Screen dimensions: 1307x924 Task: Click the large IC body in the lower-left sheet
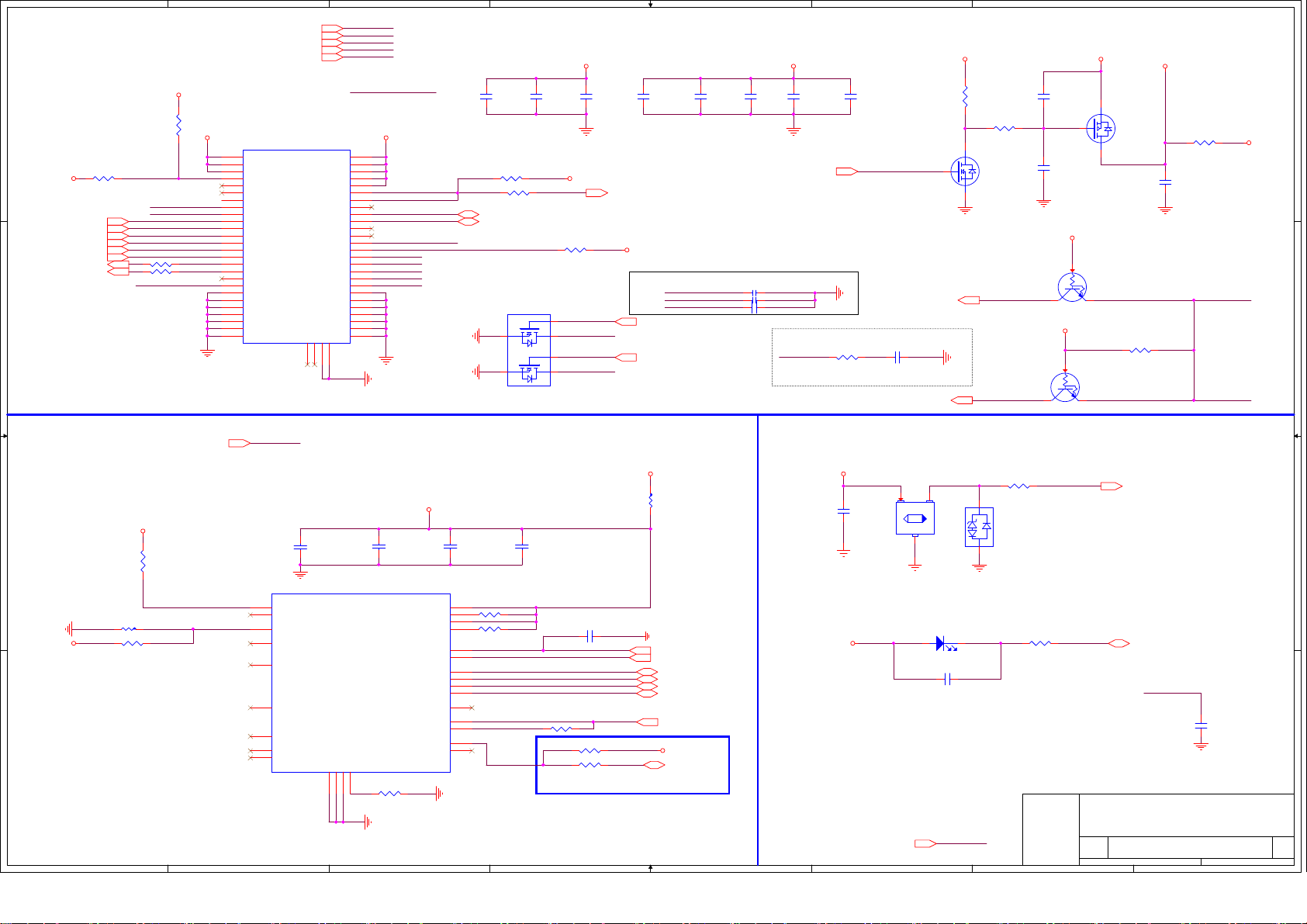(361, 683)
